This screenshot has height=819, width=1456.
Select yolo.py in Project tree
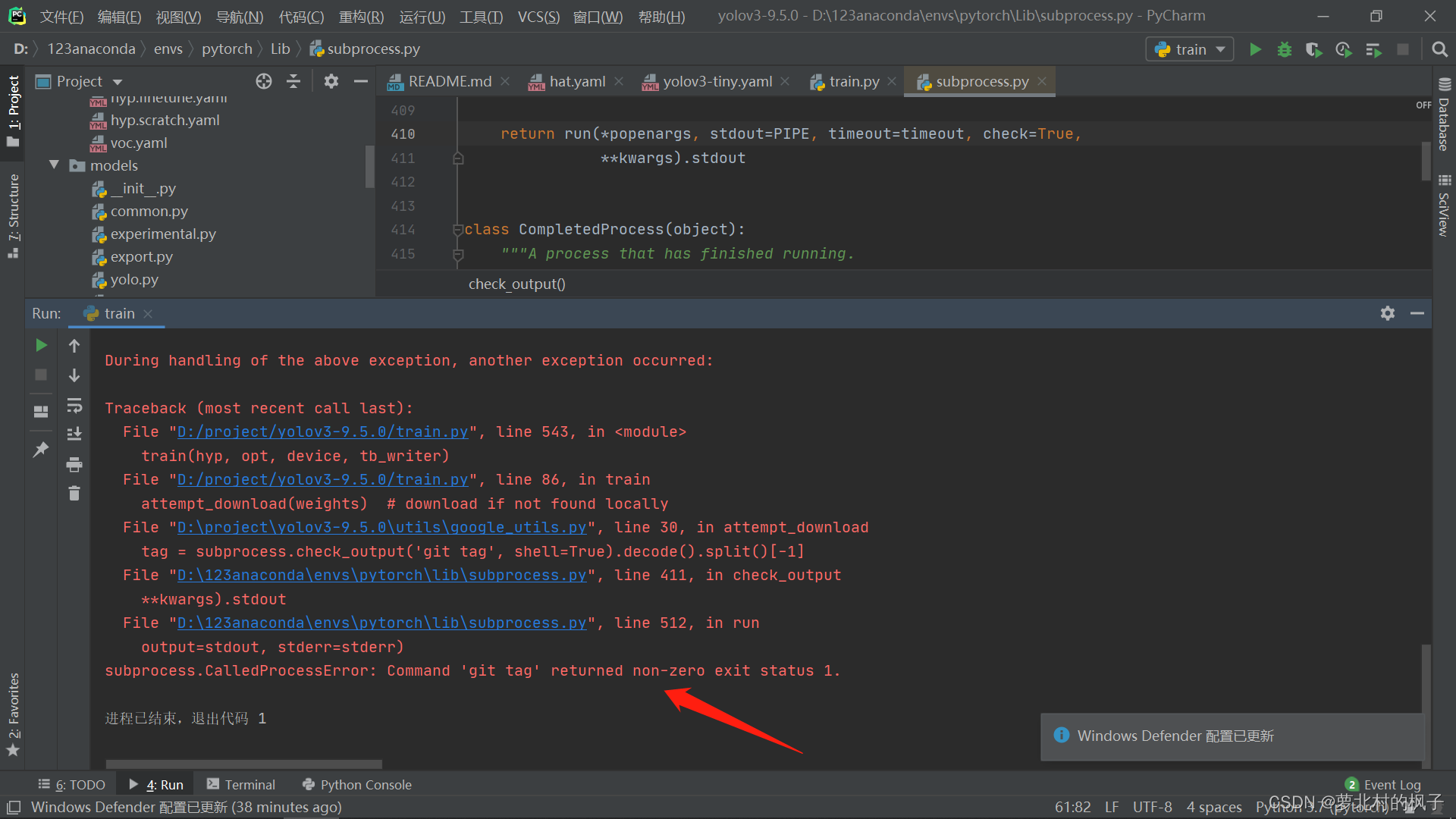tap(134, 279)
